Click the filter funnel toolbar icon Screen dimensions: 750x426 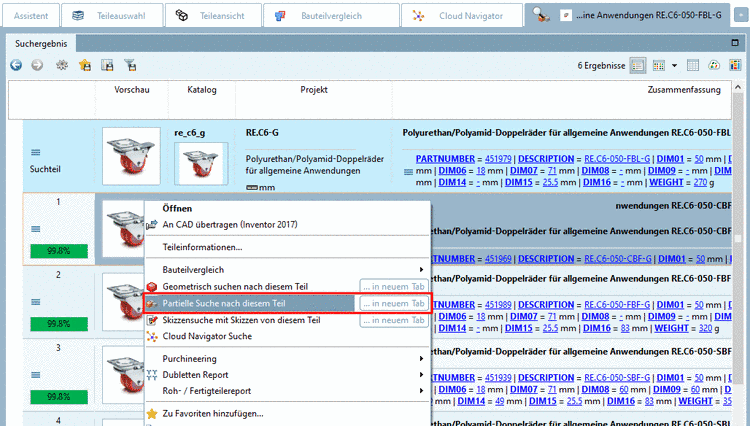tap(130, 65)
